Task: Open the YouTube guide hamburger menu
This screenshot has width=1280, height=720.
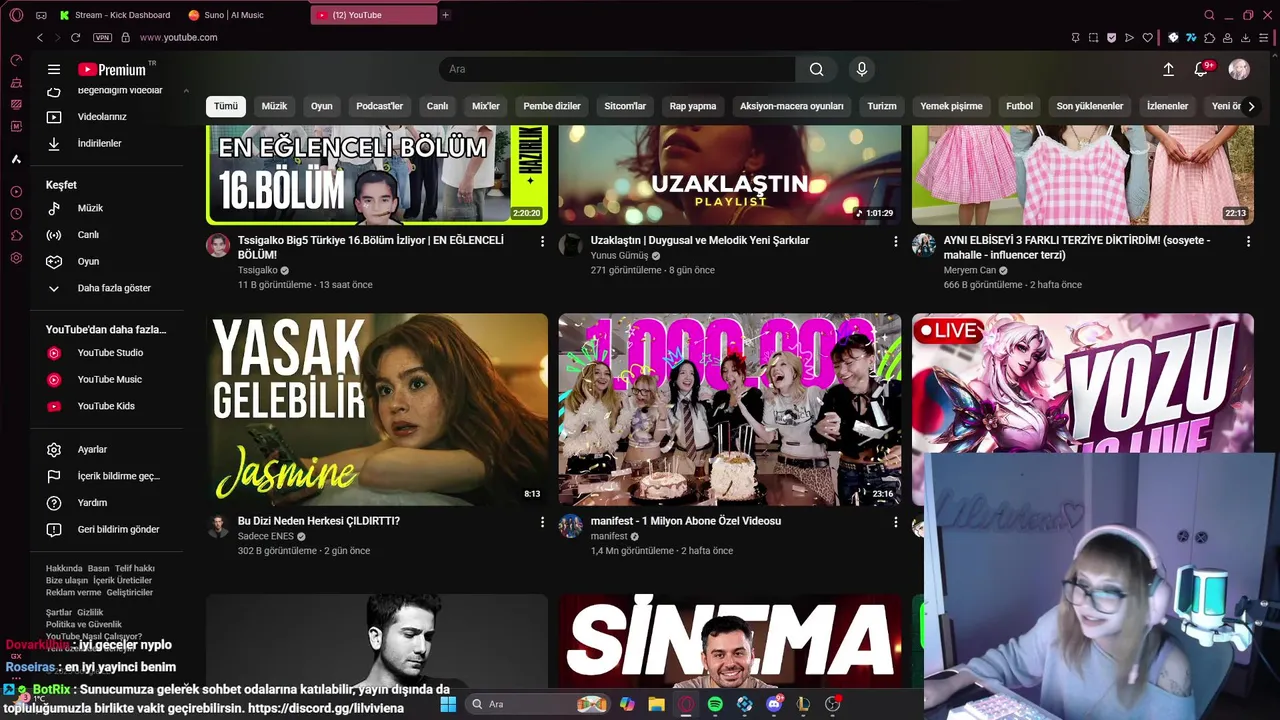Action: 54,69
